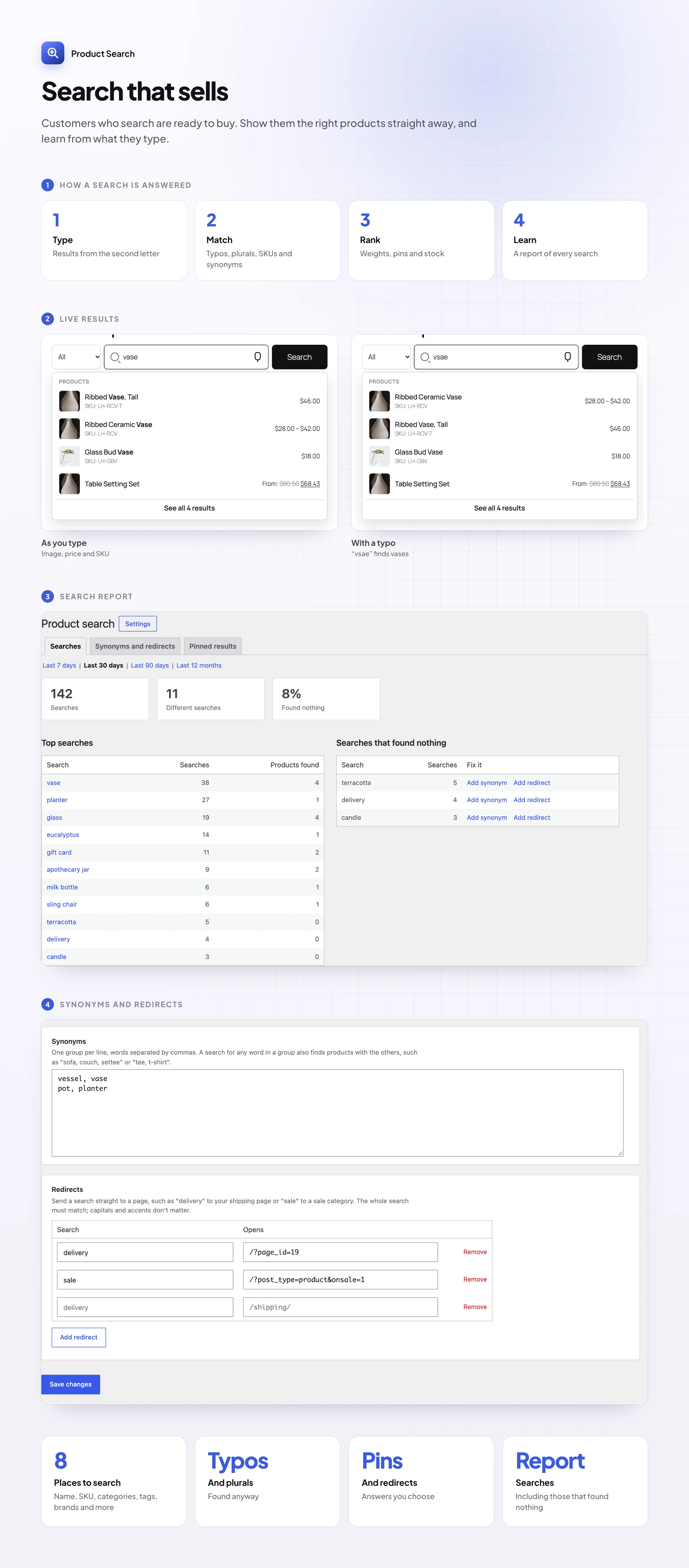This screenshot has height=1568, width=689.
Task: Click the magnifier icon in the "vase" search box
Action: (x=115, y=357)
